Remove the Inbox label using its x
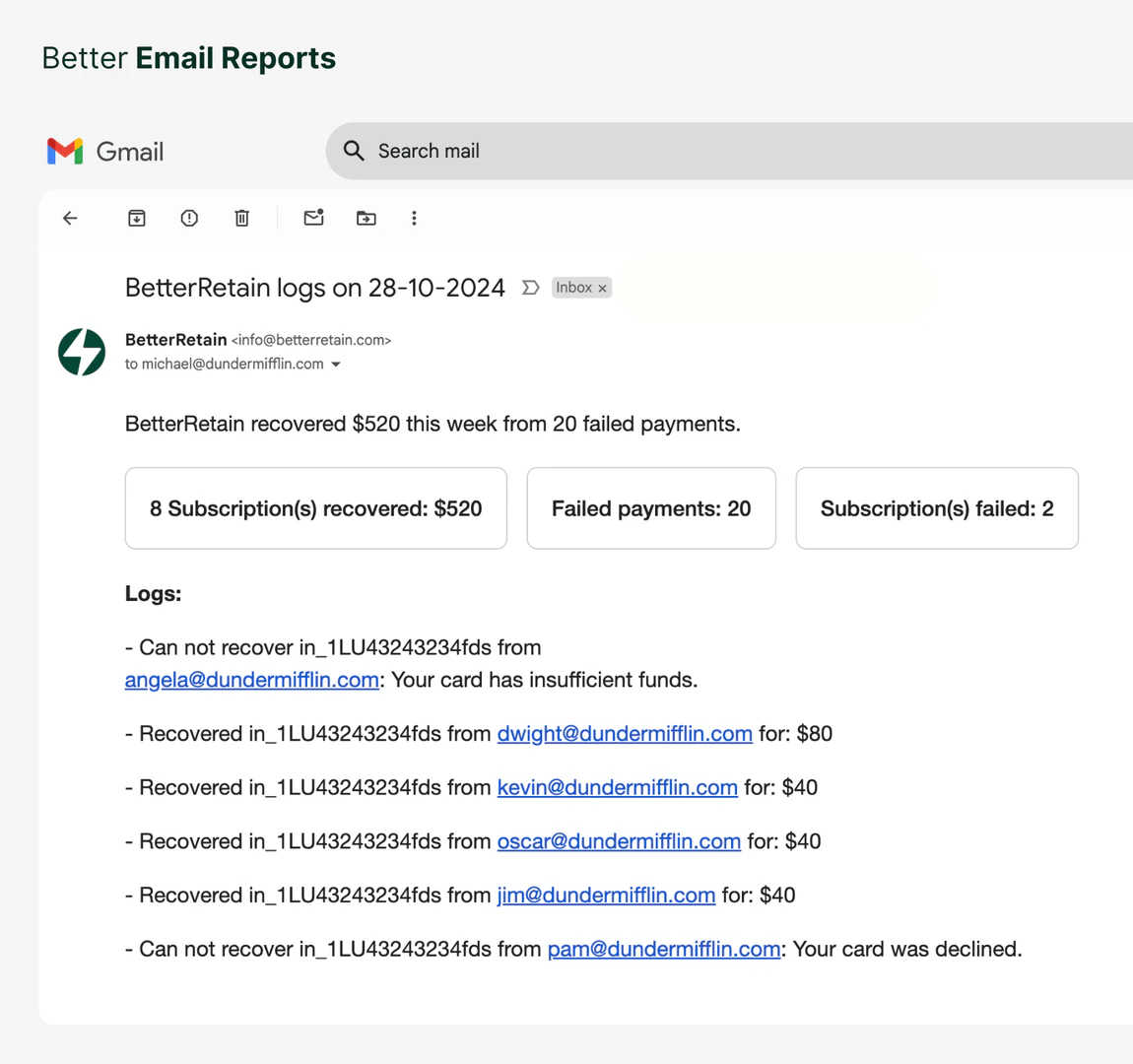This screenshot has width=1133, height=1064. coord(602,289)
